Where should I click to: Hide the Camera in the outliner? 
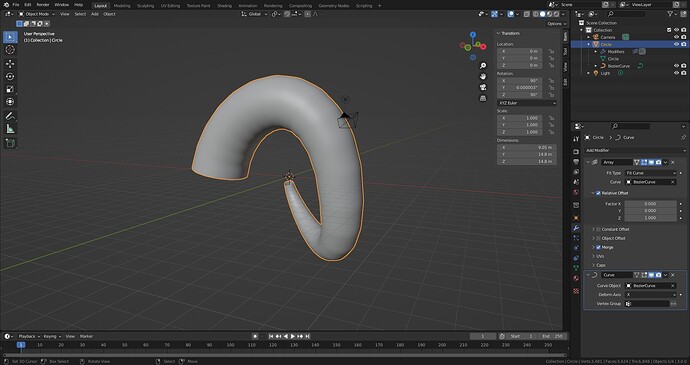[676, 37]
